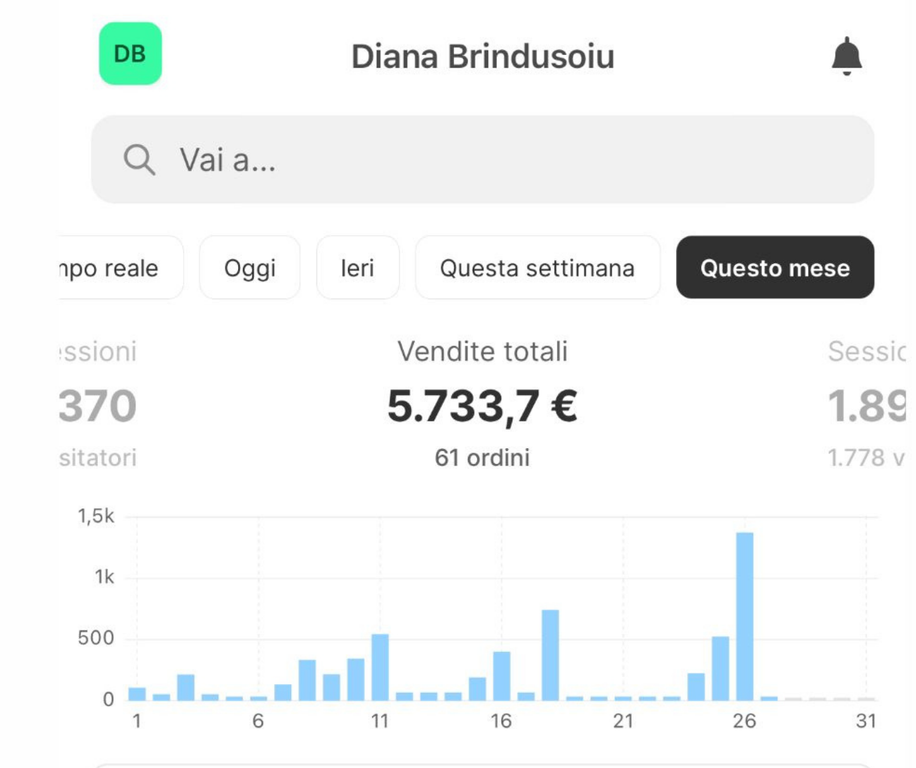Open the Vendite totali heading

pyautogui.click(x=482, y=351)
